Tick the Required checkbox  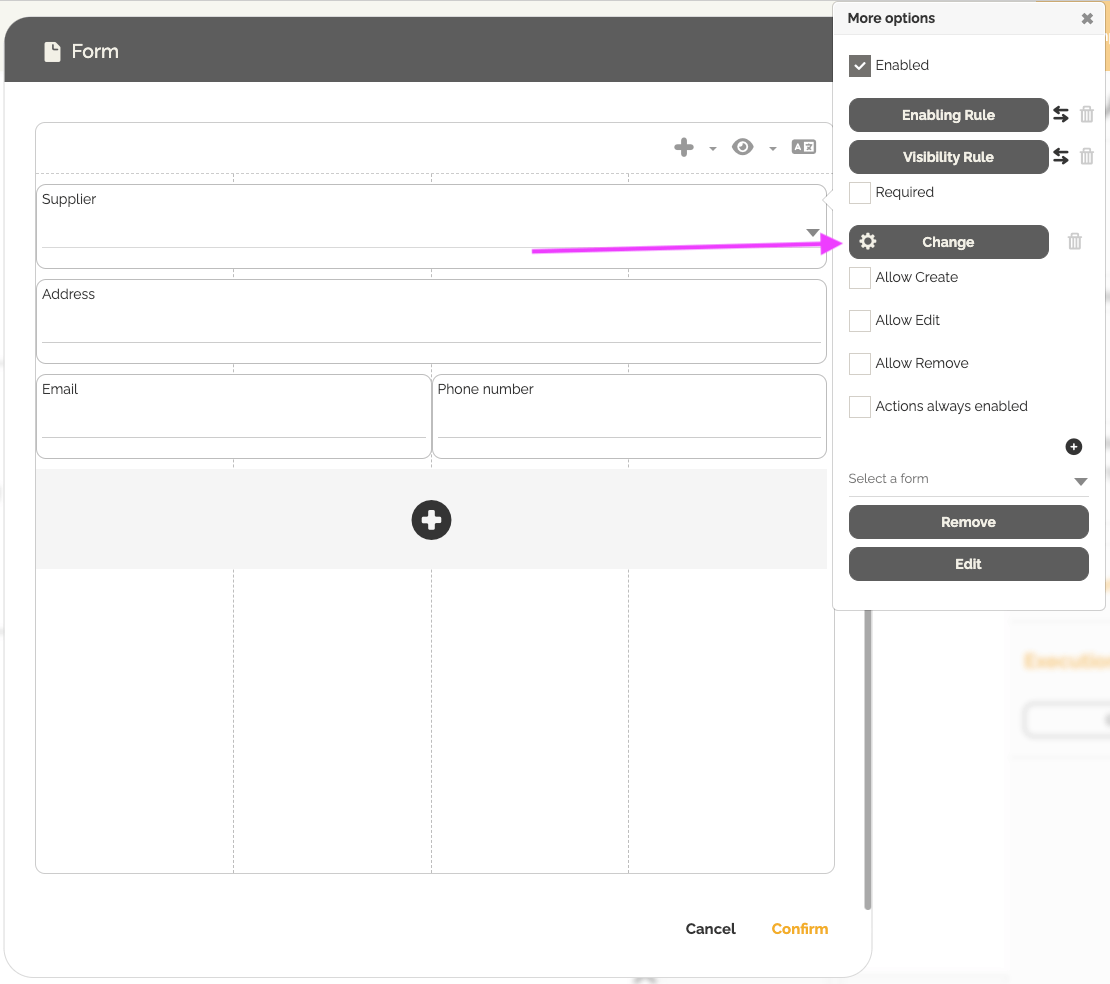pyautogui.click(x=859, y=193)
